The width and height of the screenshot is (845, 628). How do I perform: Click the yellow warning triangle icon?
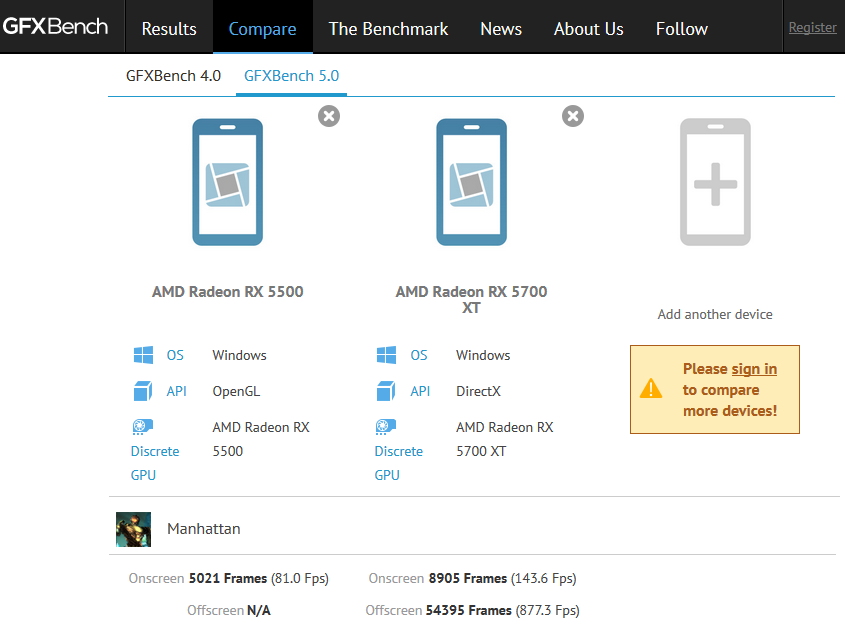point(651,388)
